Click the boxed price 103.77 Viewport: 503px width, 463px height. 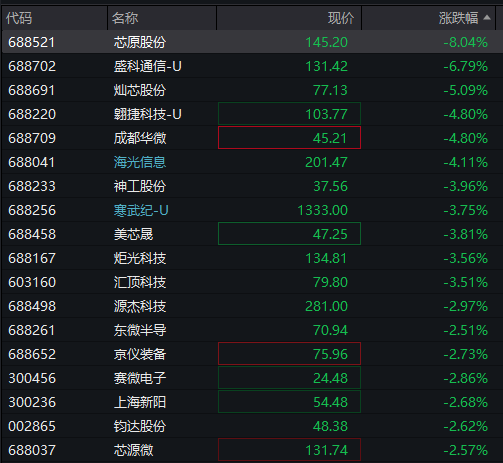click(289, 114)
